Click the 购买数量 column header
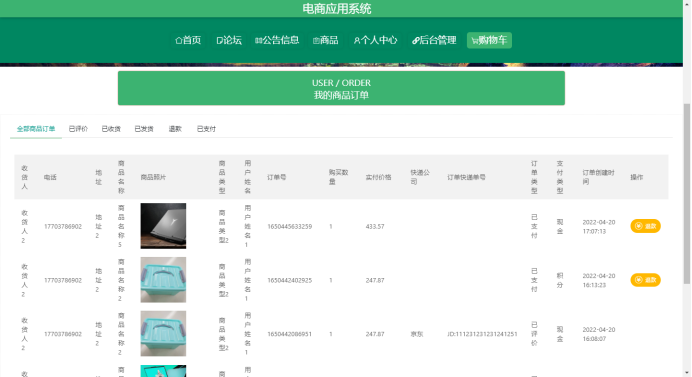Viewport: 692px width, 377px height. click(338, 177)
